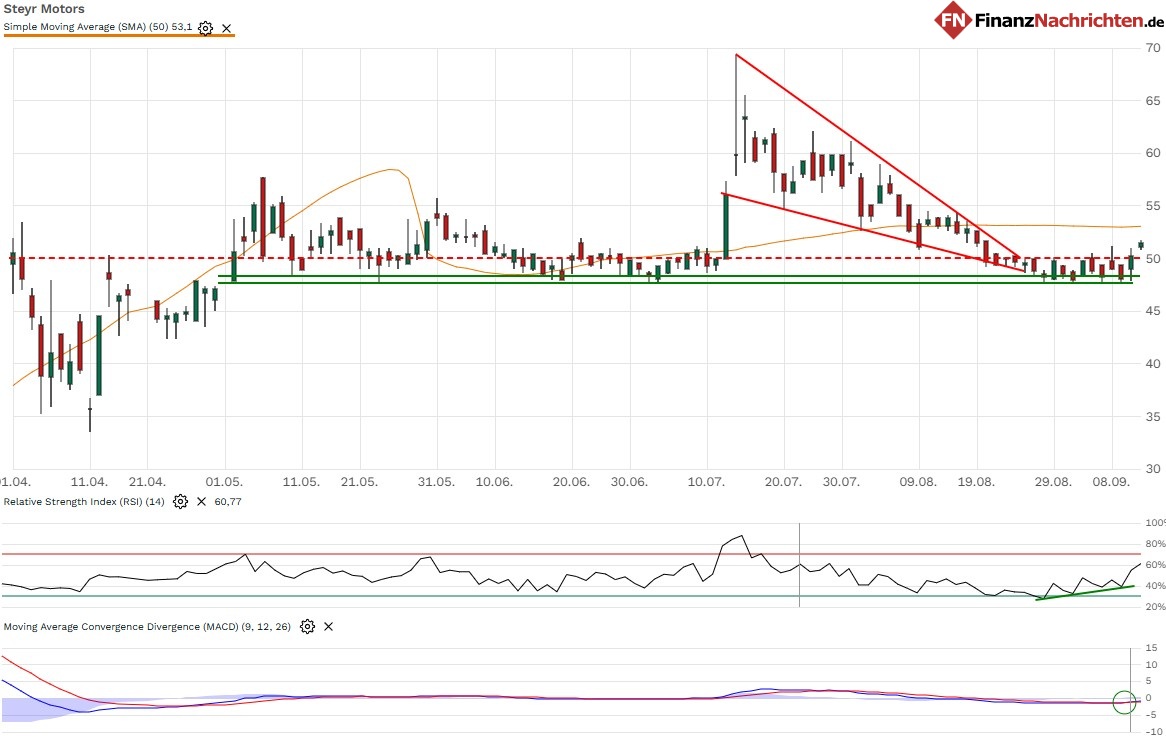Click the price axis label 65
Viewport: 1166px width, 737px height.
click(x=1153, y=100)
